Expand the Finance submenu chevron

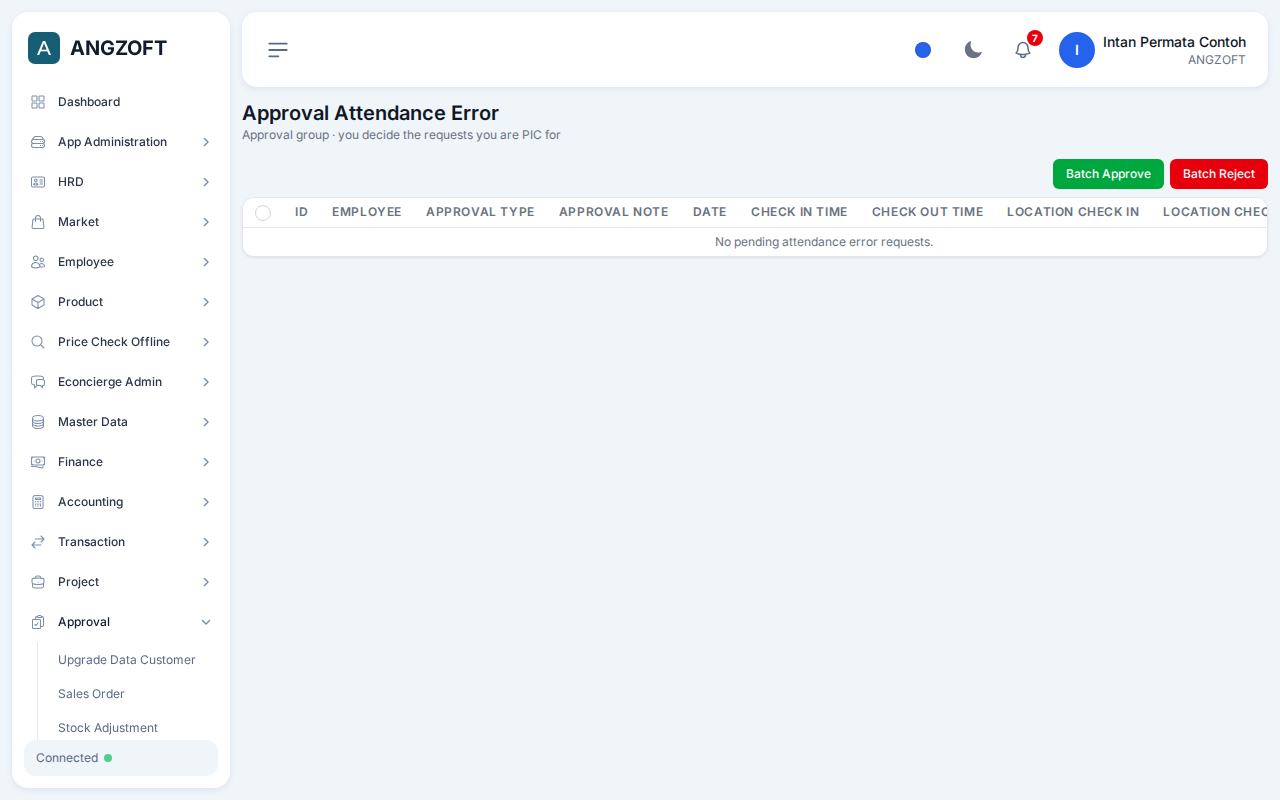(x=206, y=462)
